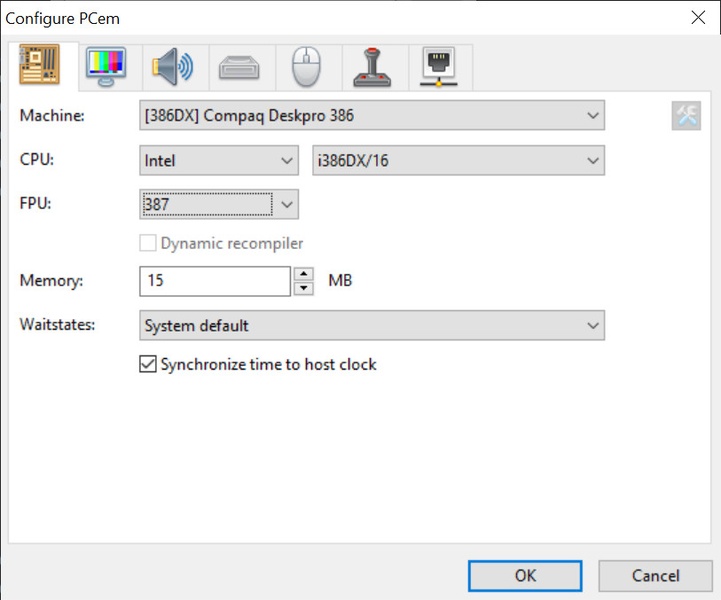Viewport: 721px width, 600px height.
Task: Decrease memory with the down arrow
Action: click(304, 289)
